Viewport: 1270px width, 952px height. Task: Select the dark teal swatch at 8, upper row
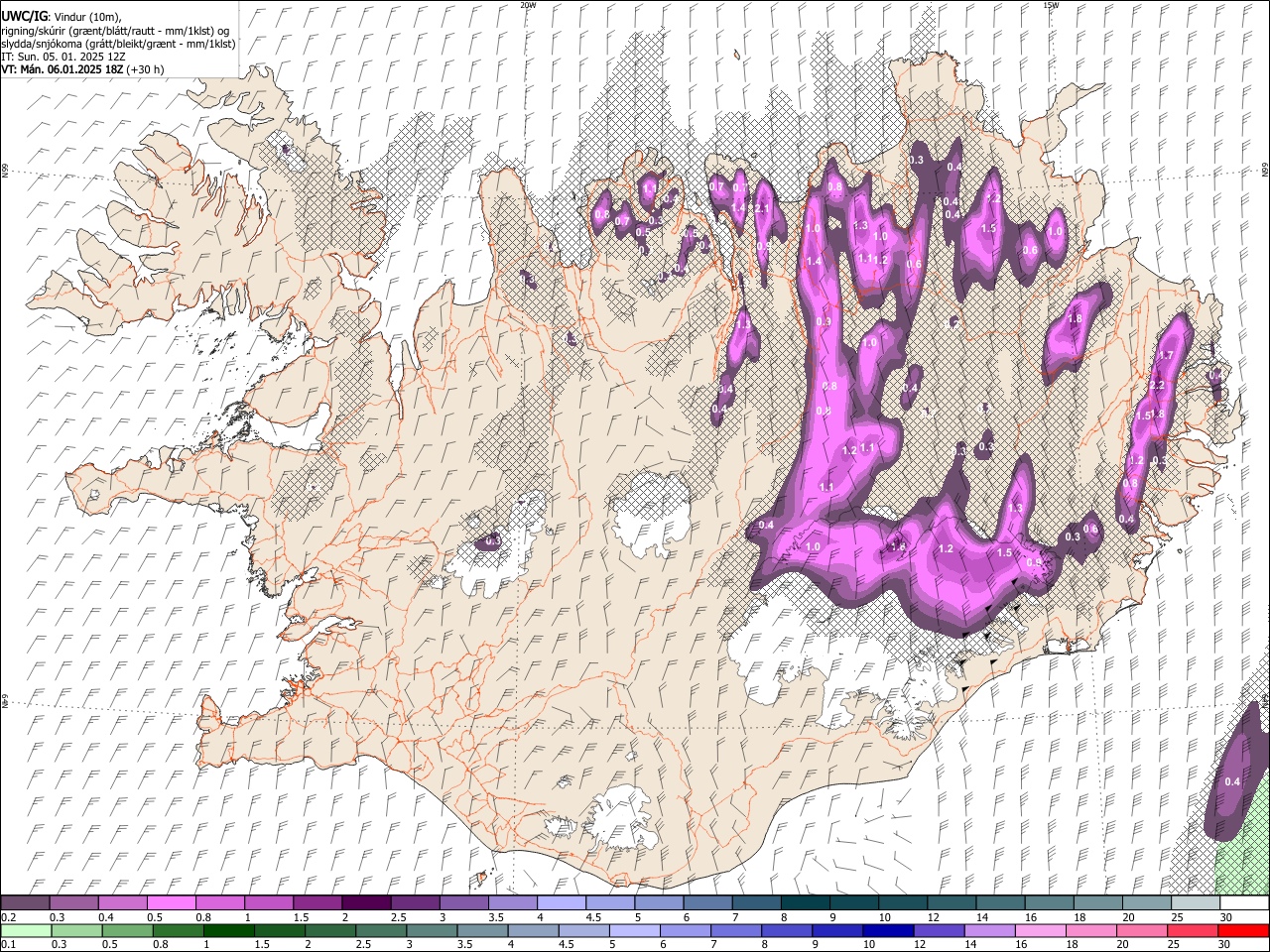tap(805, 903)
